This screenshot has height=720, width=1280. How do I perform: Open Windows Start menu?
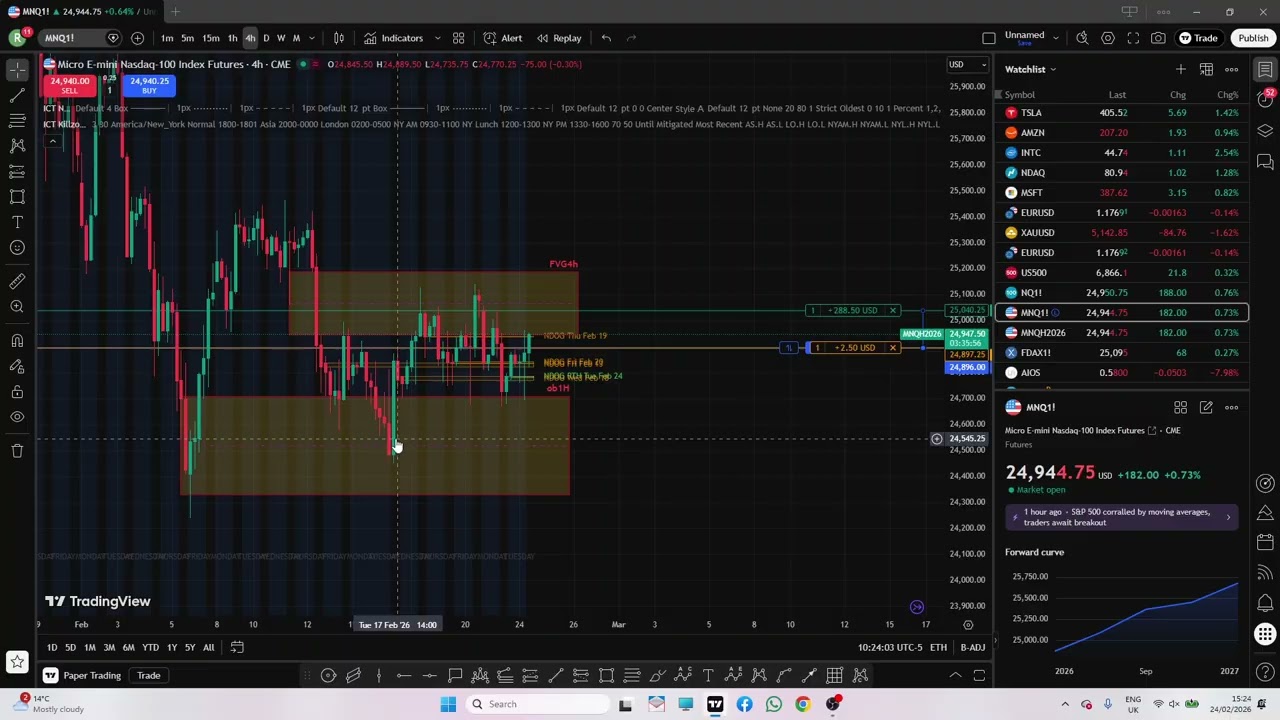point(448,704)
